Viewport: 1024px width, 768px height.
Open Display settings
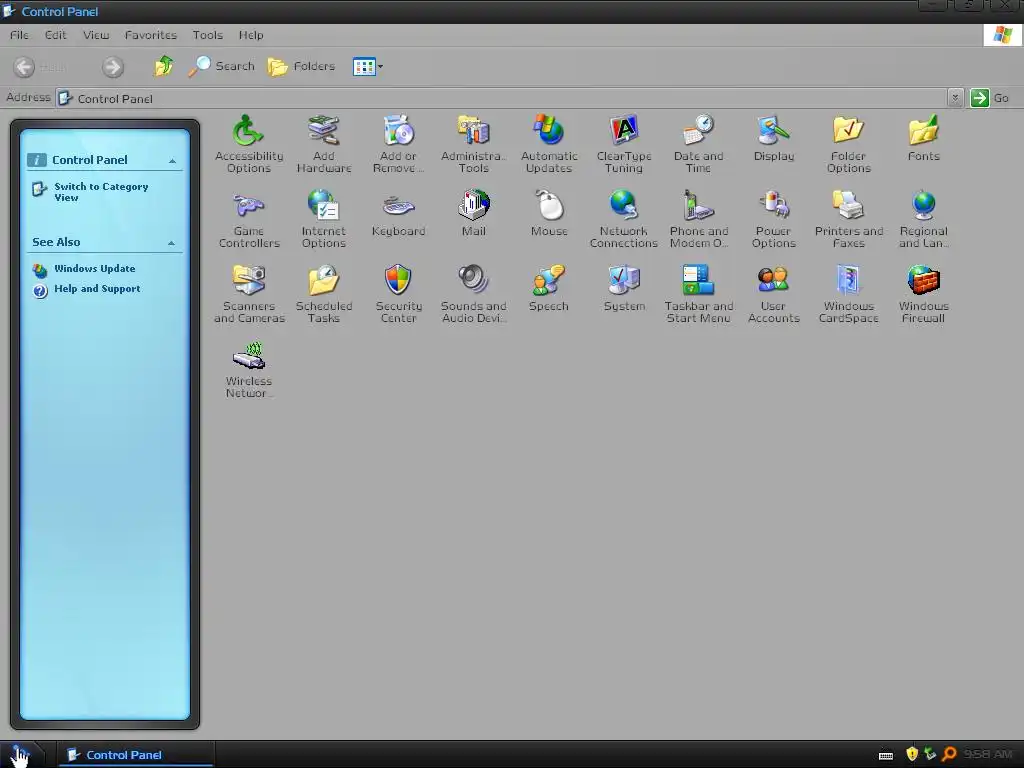[773, 138]
